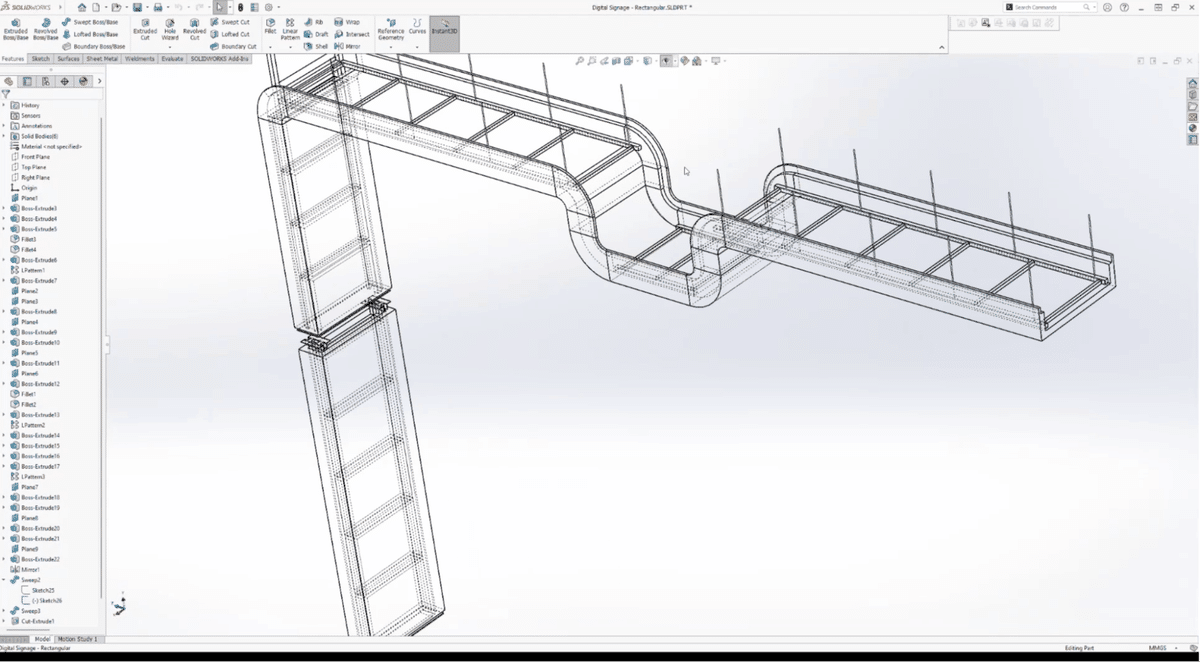Screen dimensions: 1200x662
Task: Collapse the CommandManager ribbon with the chevron
Action: point(940,47)
